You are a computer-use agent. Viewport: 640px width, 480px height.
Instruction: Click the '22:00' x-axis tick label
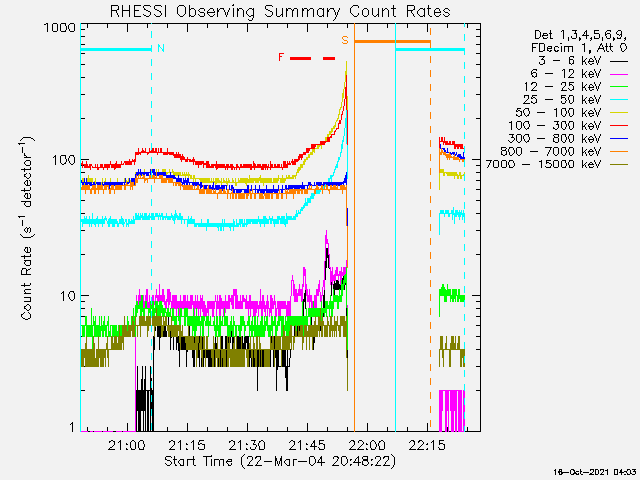(x=367, y=445)
